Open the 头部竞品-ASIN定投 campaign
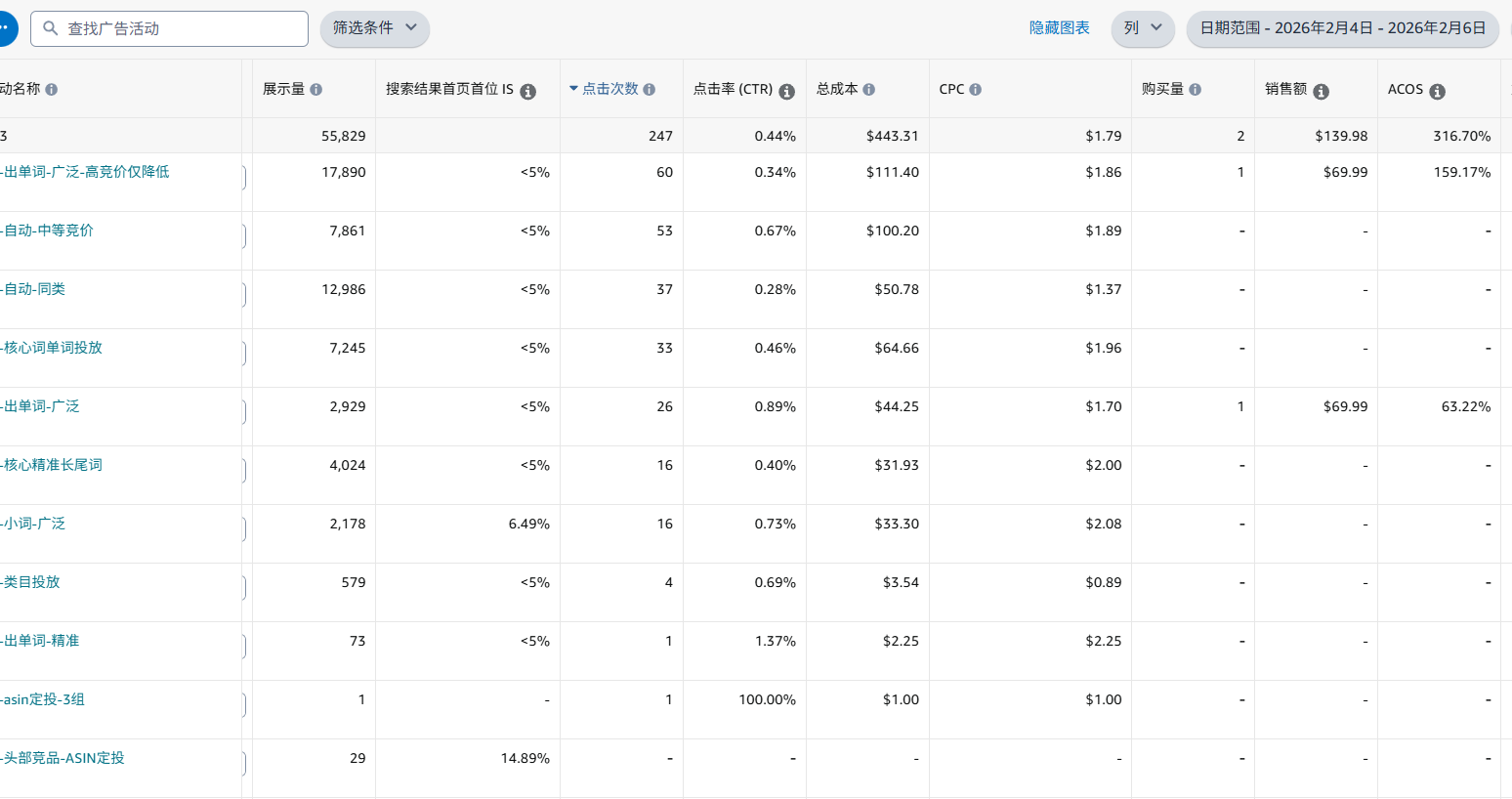This screenshot has height=799, width=1512. (x=63, y=758)
